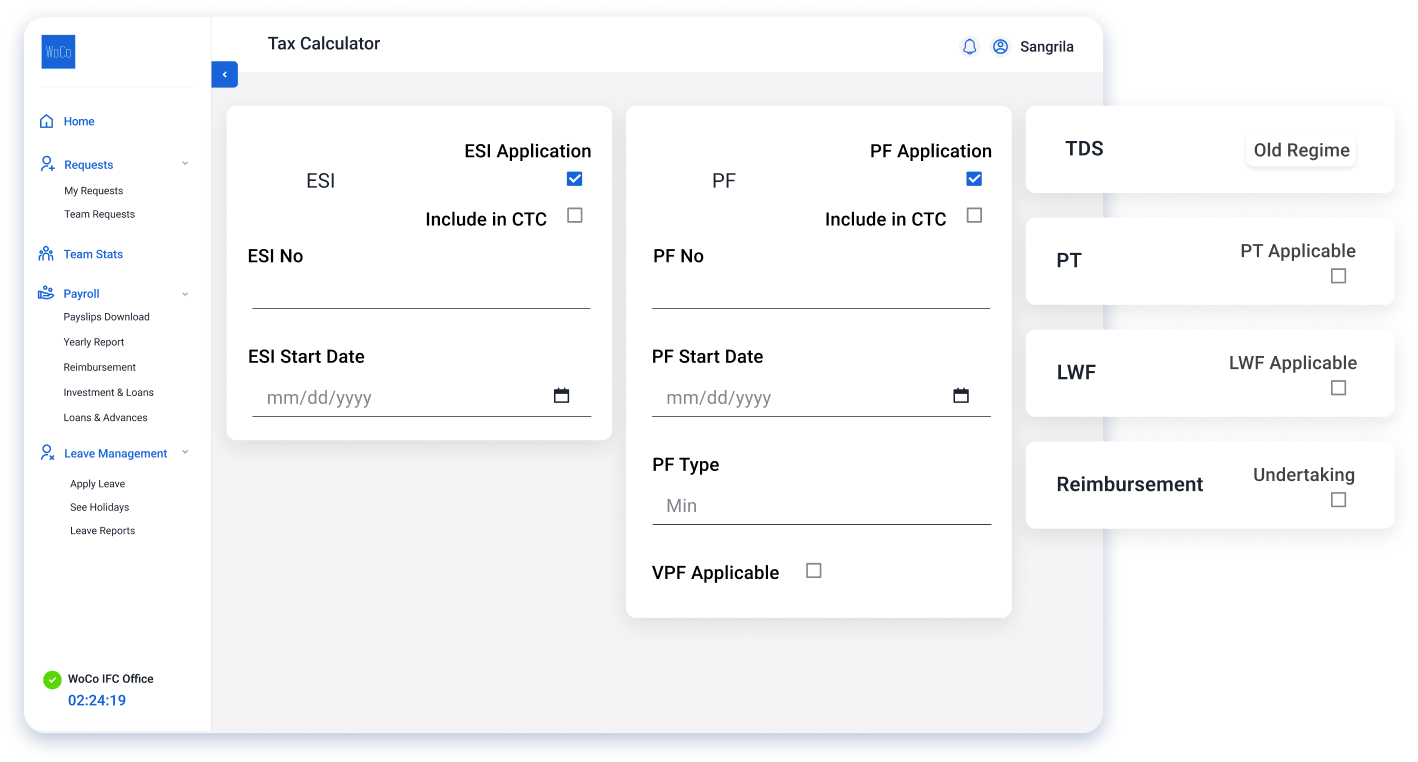The image size is (1418, 762).
Task: Collapse the Leave Management chevron
Action: [x=185, y=453]
